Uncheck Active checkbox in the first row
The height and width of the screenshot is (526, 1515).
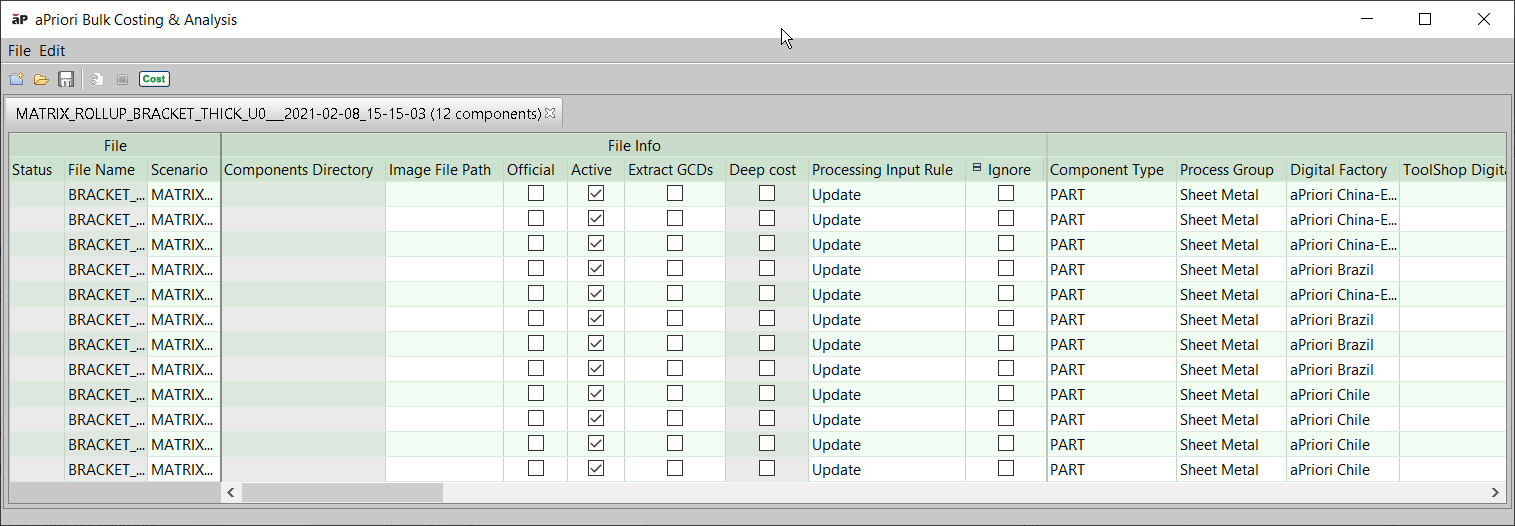(596, 194)
